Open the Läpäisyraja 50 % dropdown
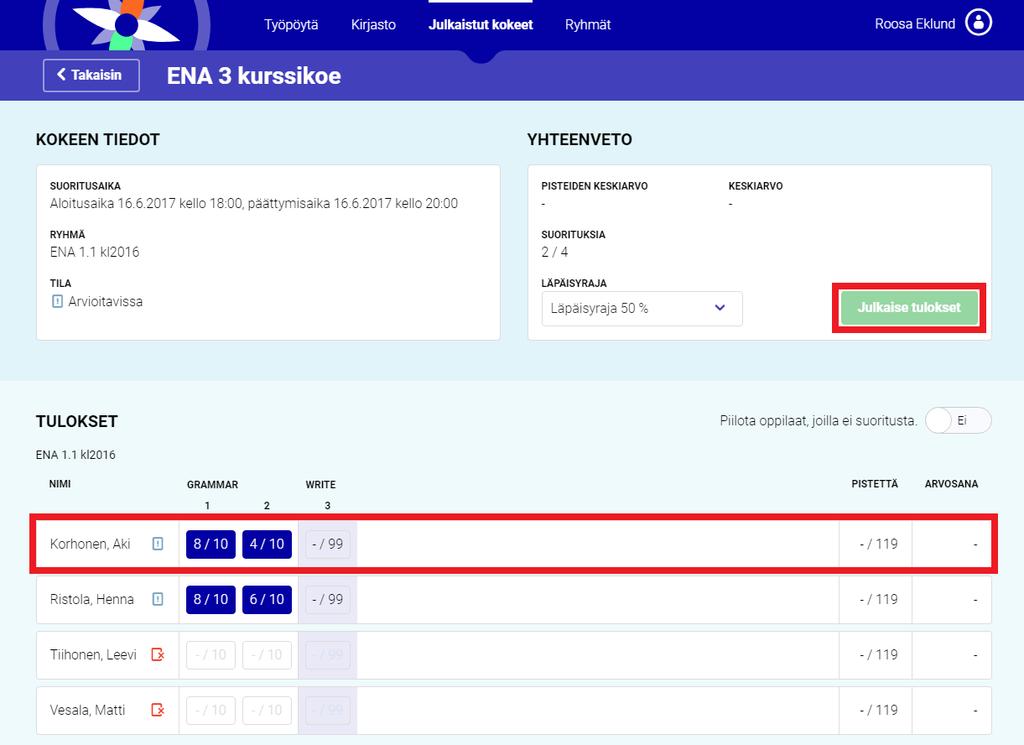Screen dimensions: 1024x745 click(641, 308)
